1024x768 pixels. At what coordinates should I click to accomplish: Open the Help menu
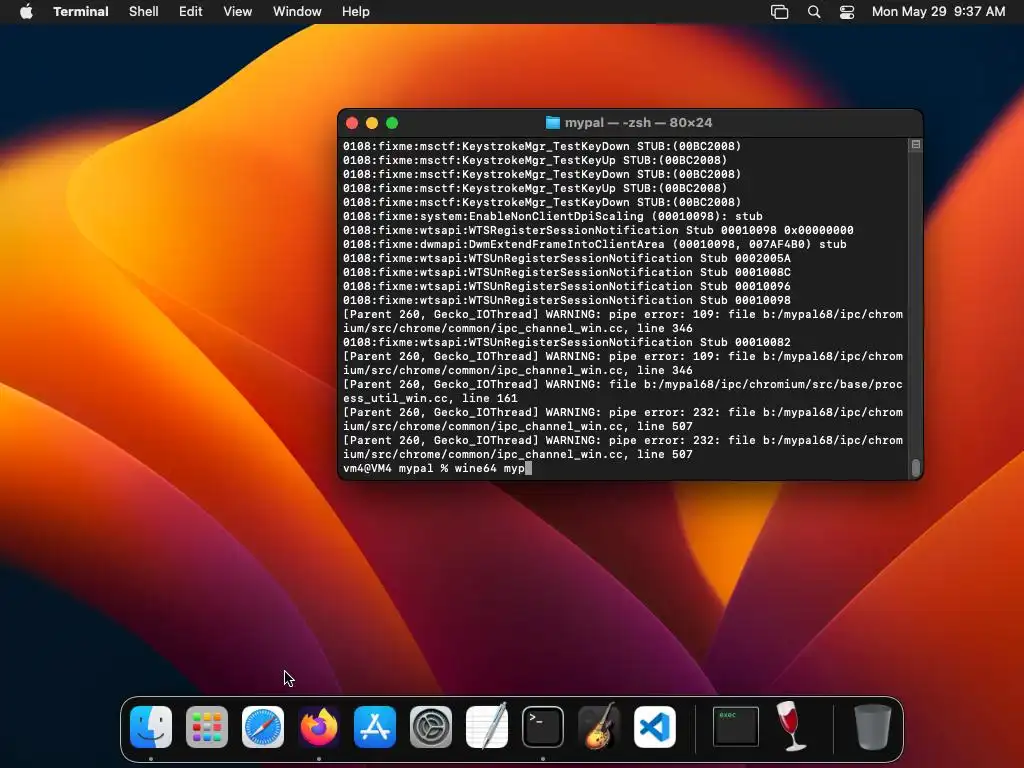pyautogui.click(x=356, y=12)
